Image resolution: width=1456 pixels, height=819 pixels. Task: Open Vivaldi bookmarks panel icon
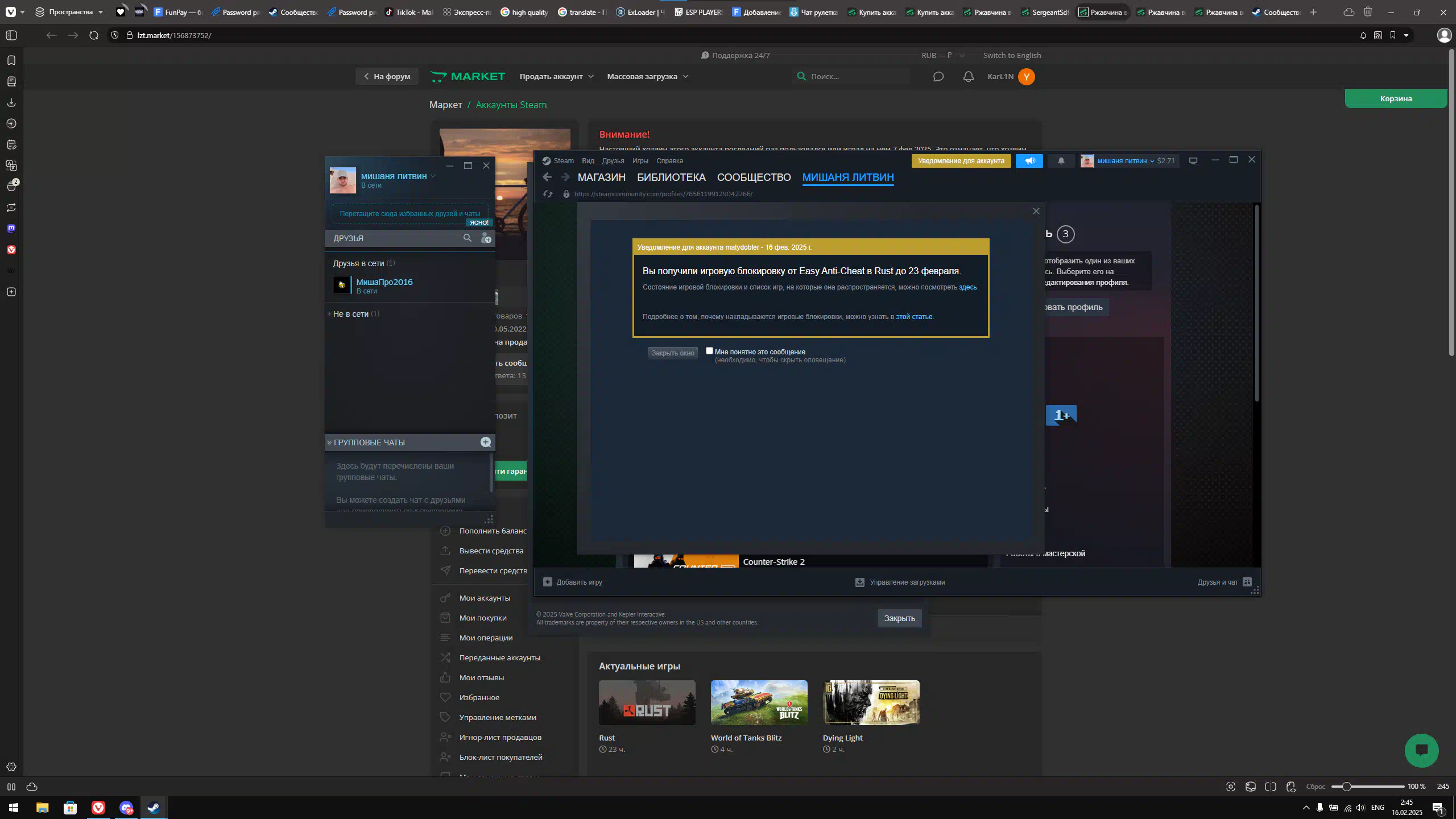pos(11,60)
